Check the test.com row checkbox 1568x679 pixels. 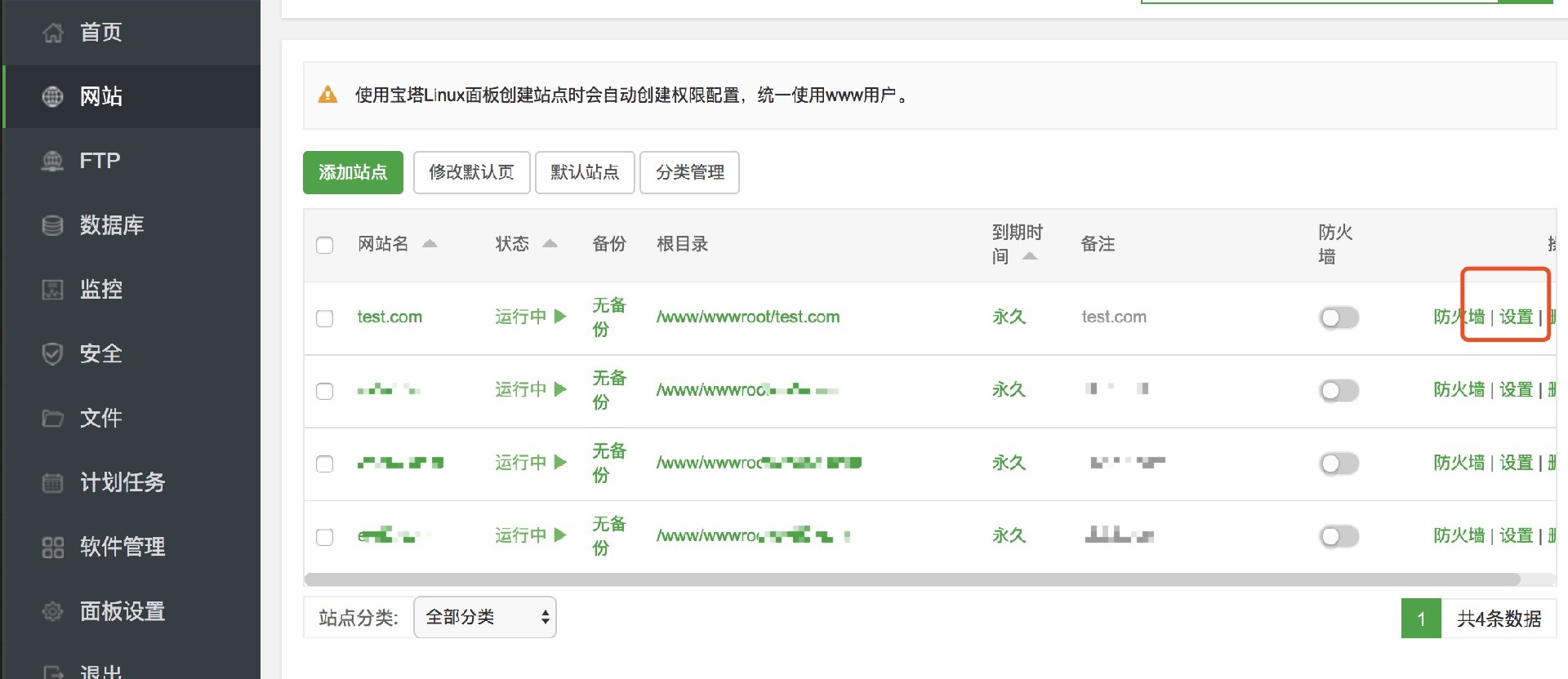[x=325, y=318]
